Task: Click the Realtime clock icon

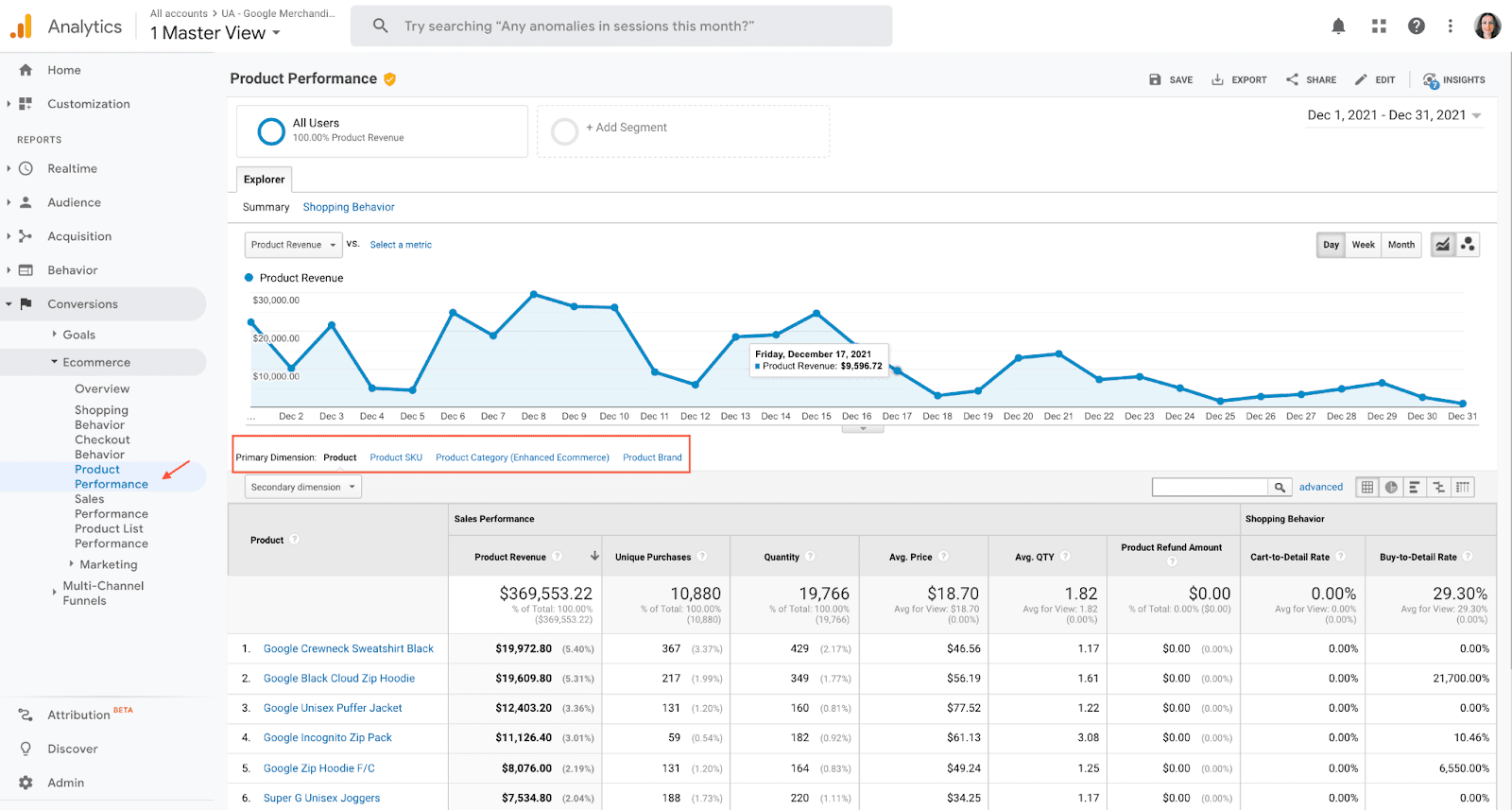Action: 26,168
